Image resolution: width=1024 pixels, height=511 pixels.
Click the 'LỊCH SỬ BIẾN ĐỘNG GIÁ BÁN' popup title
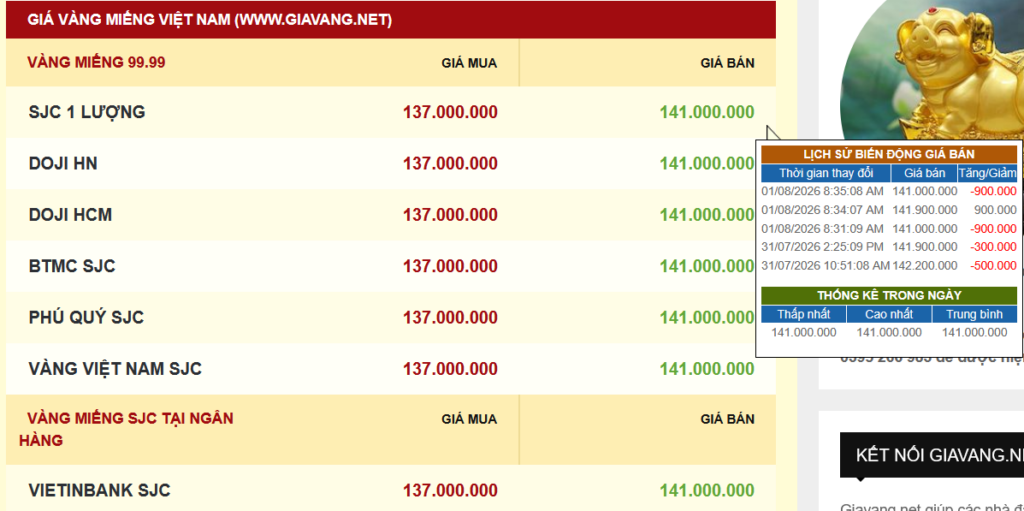(889, 154)
